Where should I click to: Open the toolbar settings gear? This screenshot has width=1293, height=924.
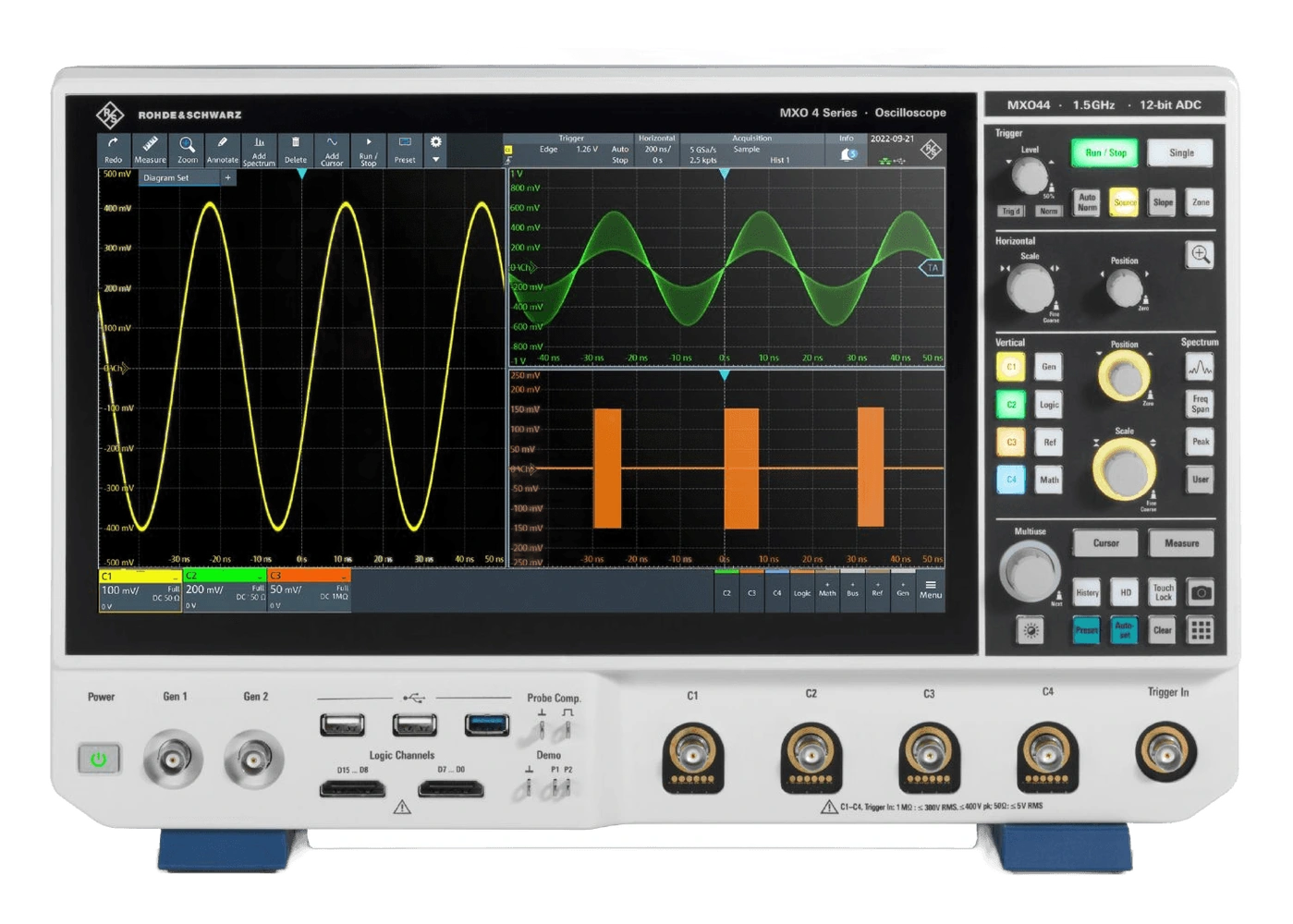[x=435, y=142]
